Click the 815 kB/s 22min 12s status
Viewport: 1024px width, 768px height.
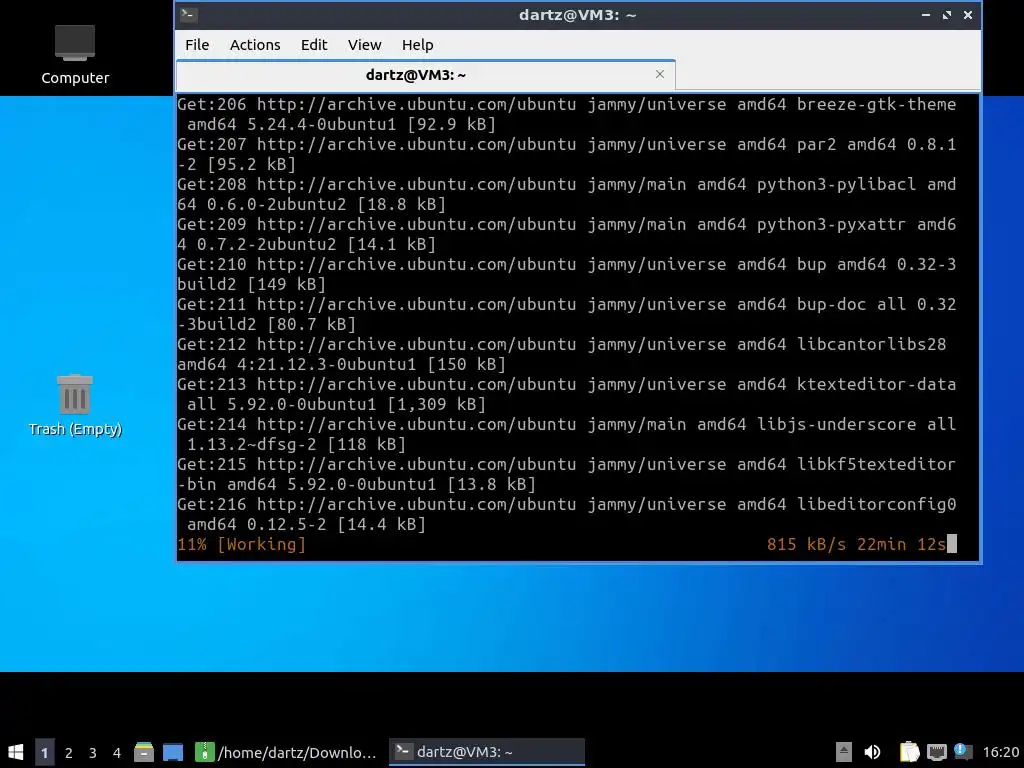(x=856, y=544)
